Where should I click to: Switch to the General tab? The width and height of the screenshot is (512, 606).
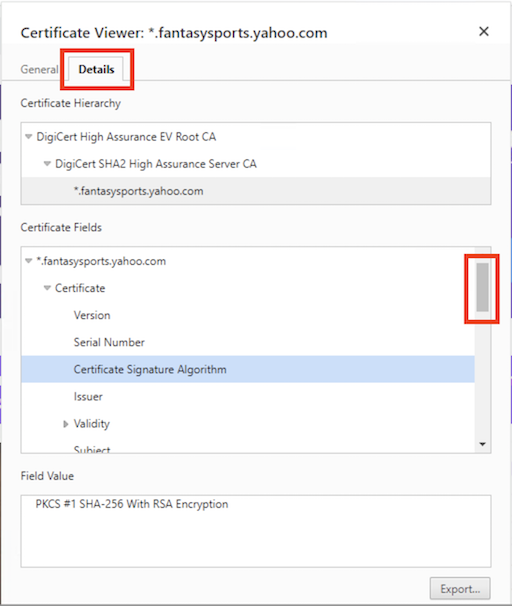39,70
